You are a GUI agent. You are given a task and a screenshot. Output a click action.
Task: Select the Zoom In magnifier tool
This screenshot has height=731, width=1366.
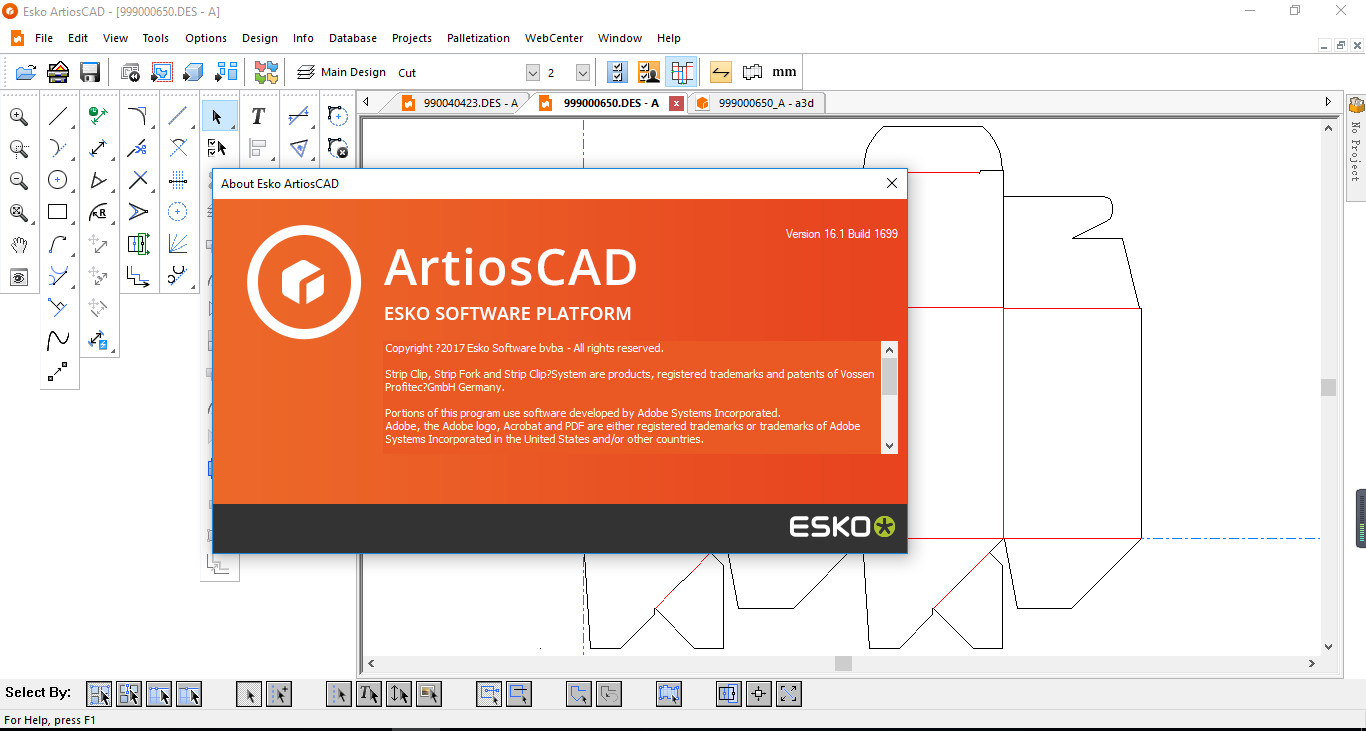pyautogui.click(x=18, y=116)
